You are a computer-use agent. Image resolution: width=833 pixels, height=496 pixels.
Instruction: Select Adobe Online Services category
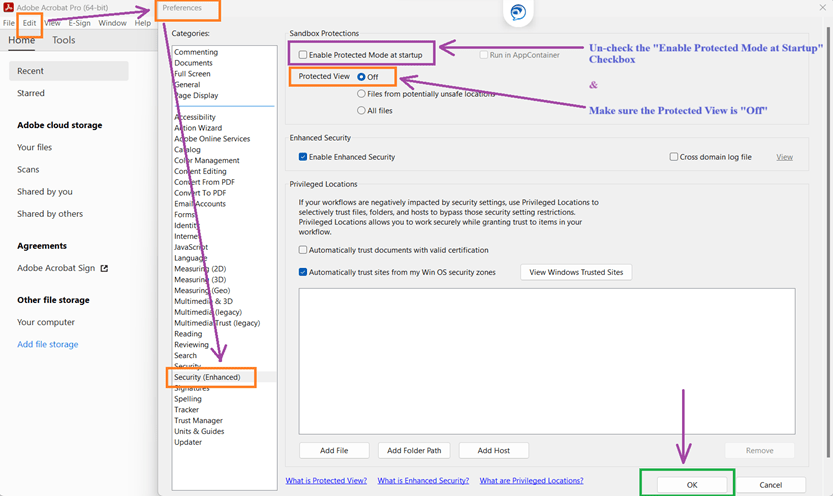coord(212,139)
